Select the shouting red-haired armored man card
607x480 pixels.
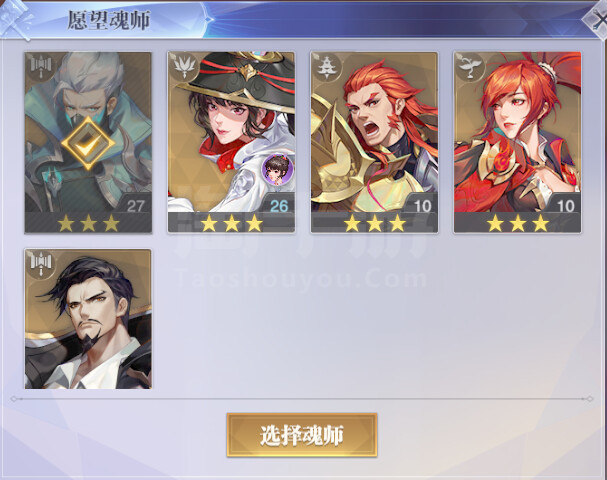pos(374,142)
